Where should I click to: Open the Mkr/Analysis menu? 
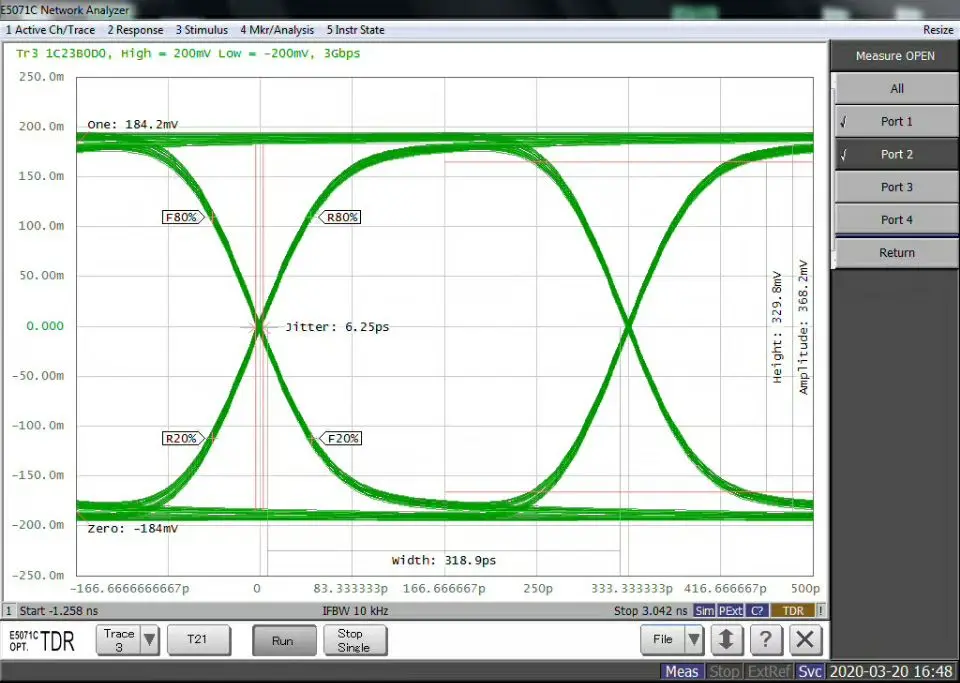276,30
